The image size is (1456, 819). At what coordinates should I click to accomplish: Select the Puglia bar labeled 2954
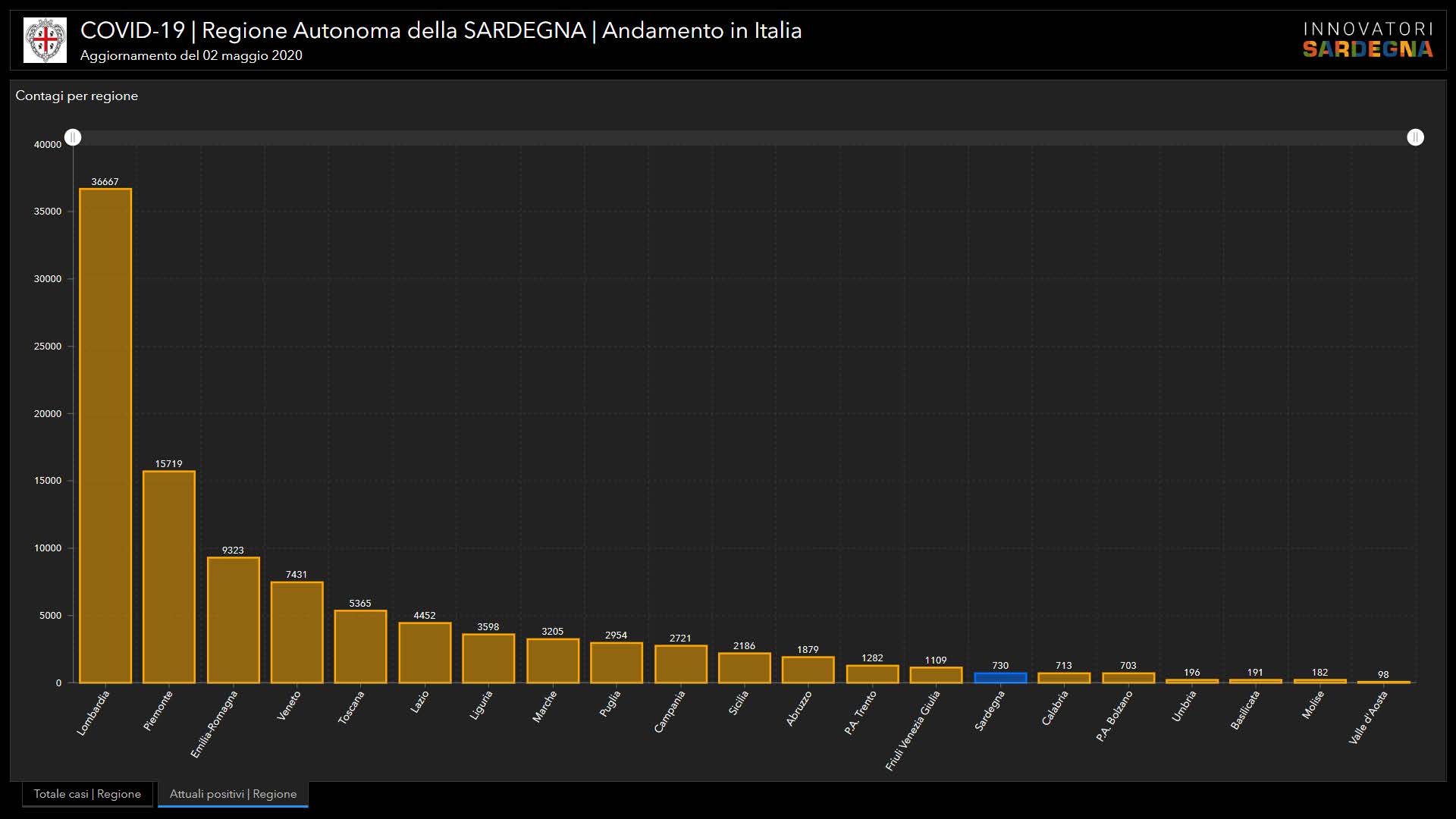(x=617, y=664)
